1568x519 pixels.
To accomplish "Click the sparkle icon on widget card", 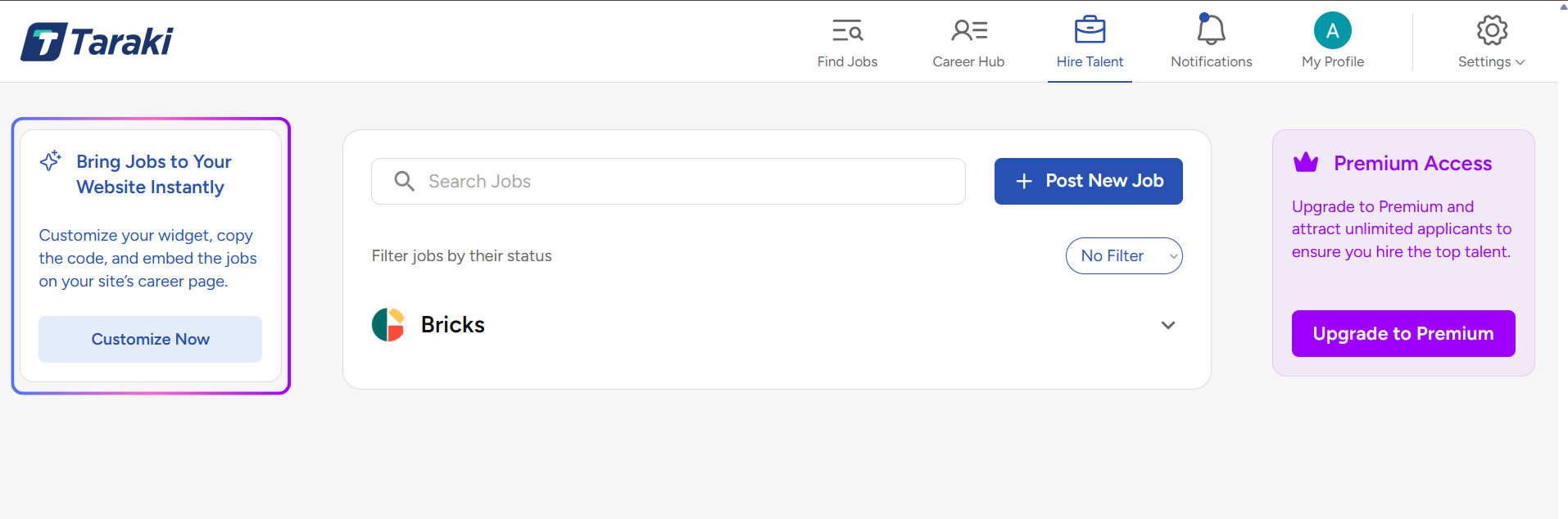I will [51, 160].
